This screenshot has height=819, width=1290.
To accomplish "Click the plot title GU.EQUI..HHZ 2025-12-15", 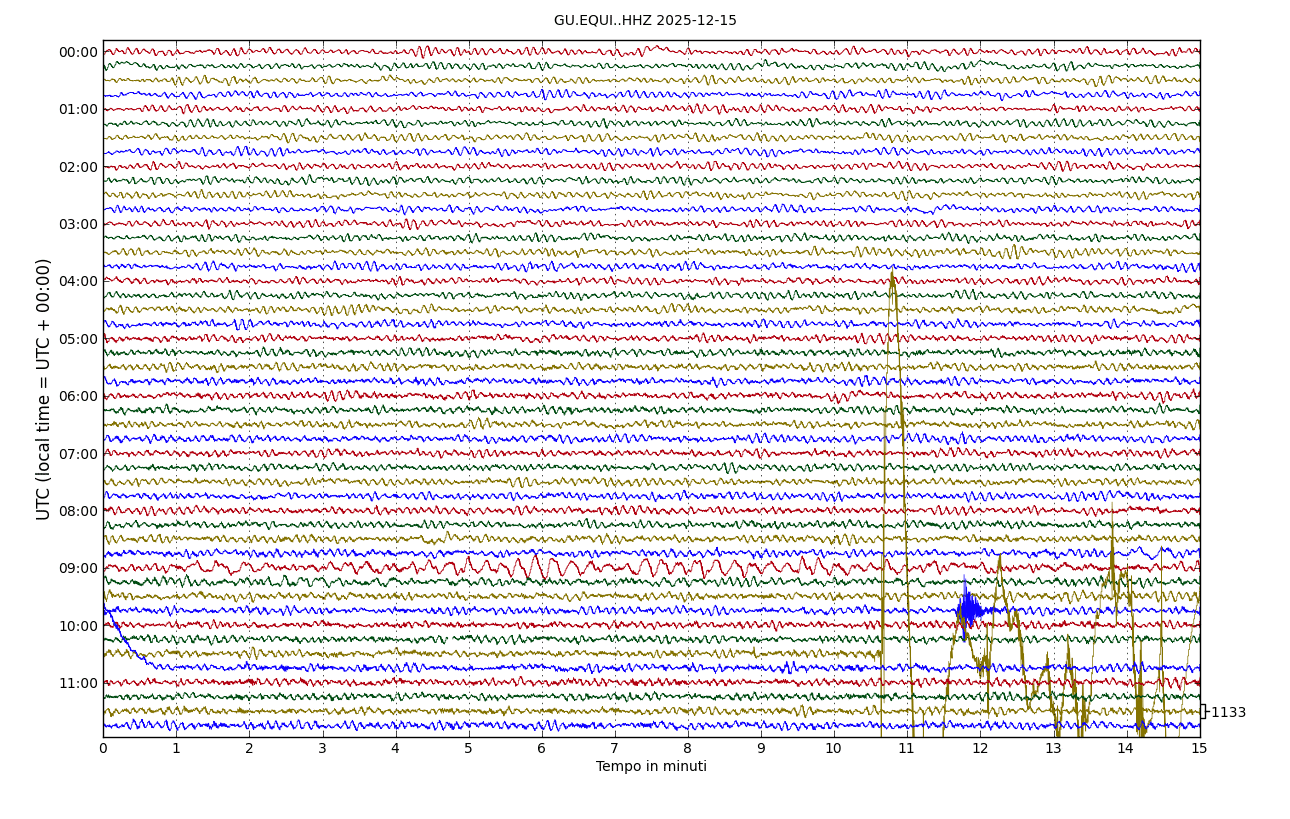I will tap(645, 21).
